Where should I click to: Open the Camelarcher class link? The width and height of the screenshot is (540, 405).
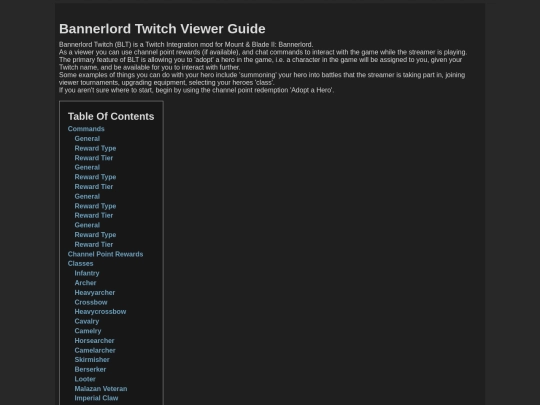click(x=95, y=350)
